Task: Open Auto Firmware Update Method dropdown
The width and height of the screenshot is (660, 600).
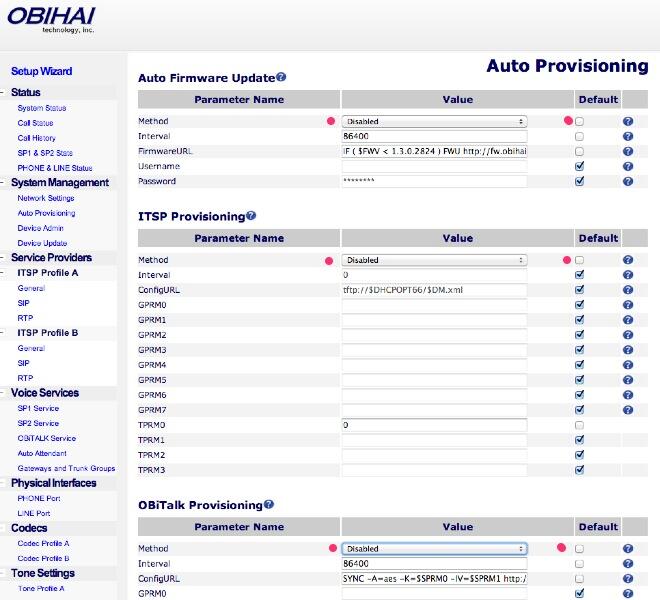Action: click(434, 121)
